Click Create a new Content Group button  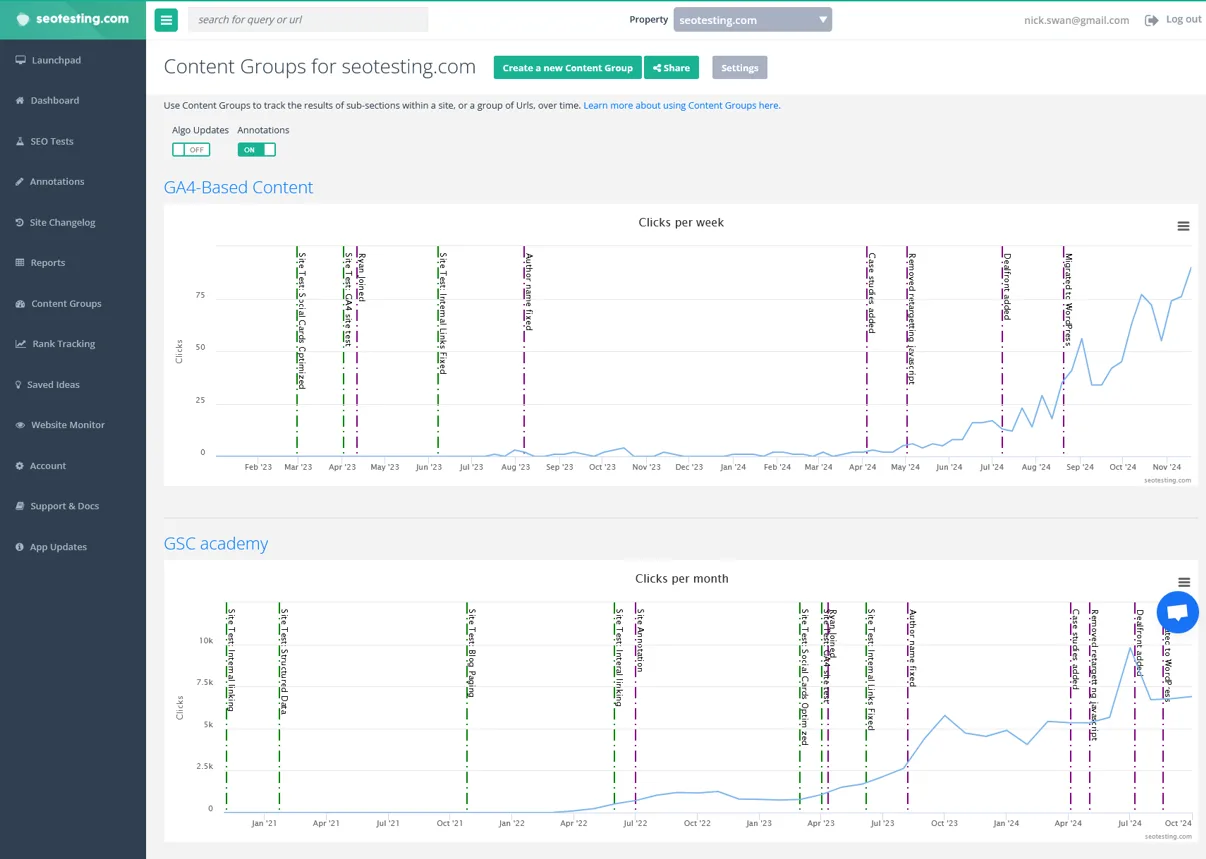567,68
